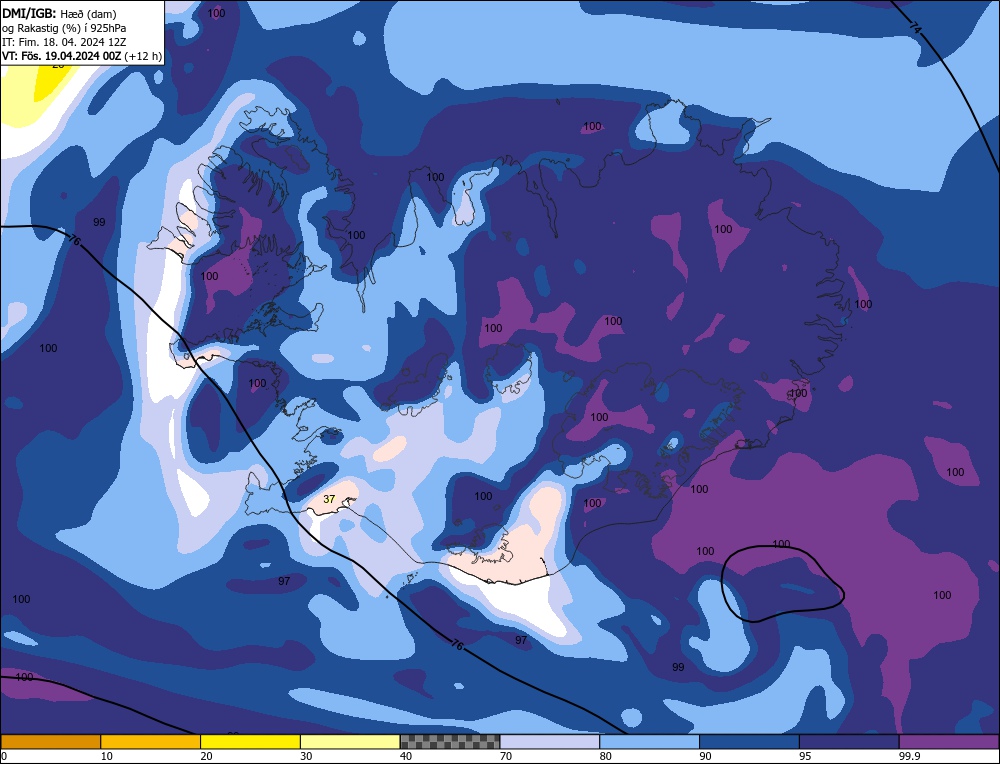The image size is (1000, 764).
Task: Click the purple legend swatch above 99.9
Action: [x=949, y=741]
